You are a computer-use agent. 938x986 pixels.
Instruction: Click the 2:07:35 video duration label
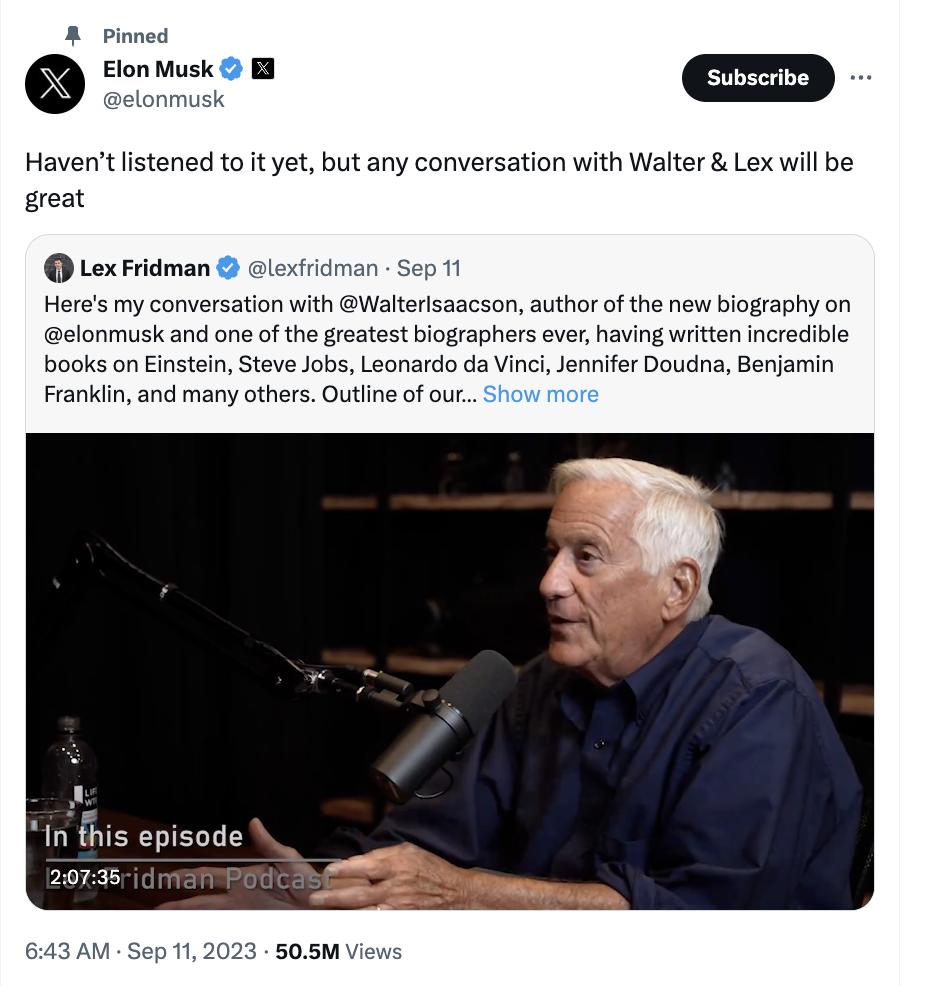pyautogui.click(x=84, y=877)
